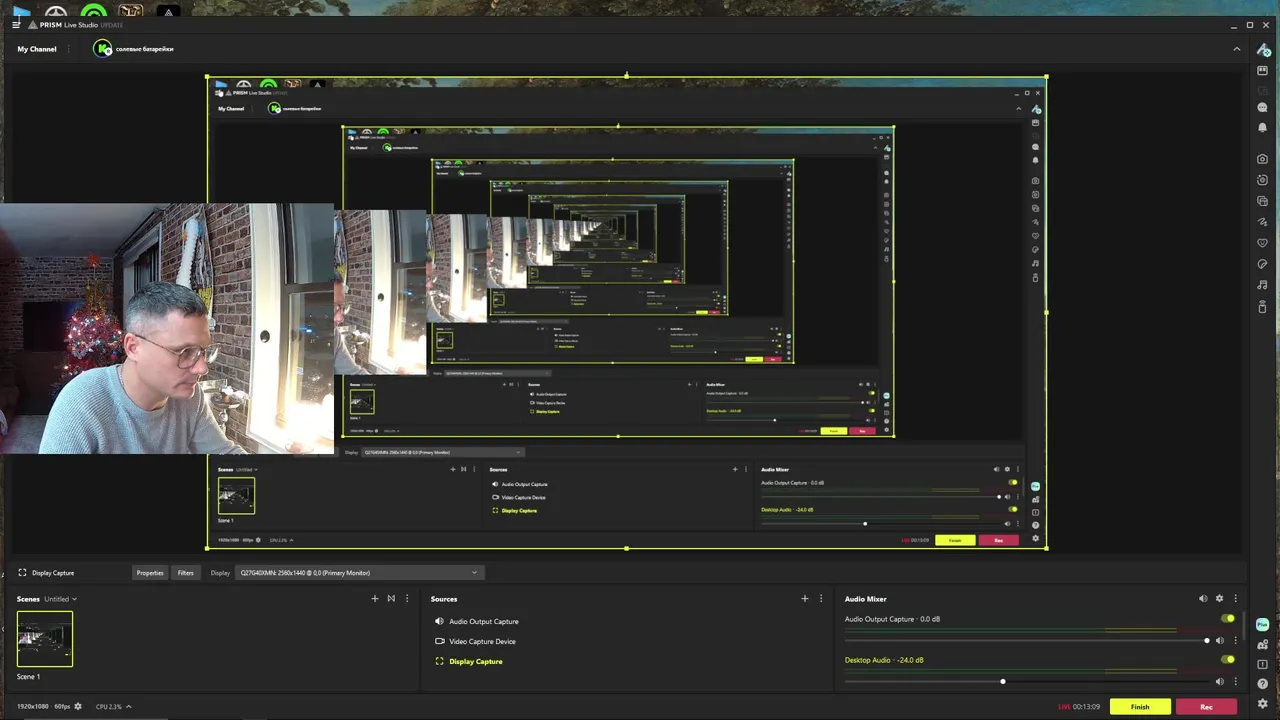Open the scene transition icon

[391, 599]
